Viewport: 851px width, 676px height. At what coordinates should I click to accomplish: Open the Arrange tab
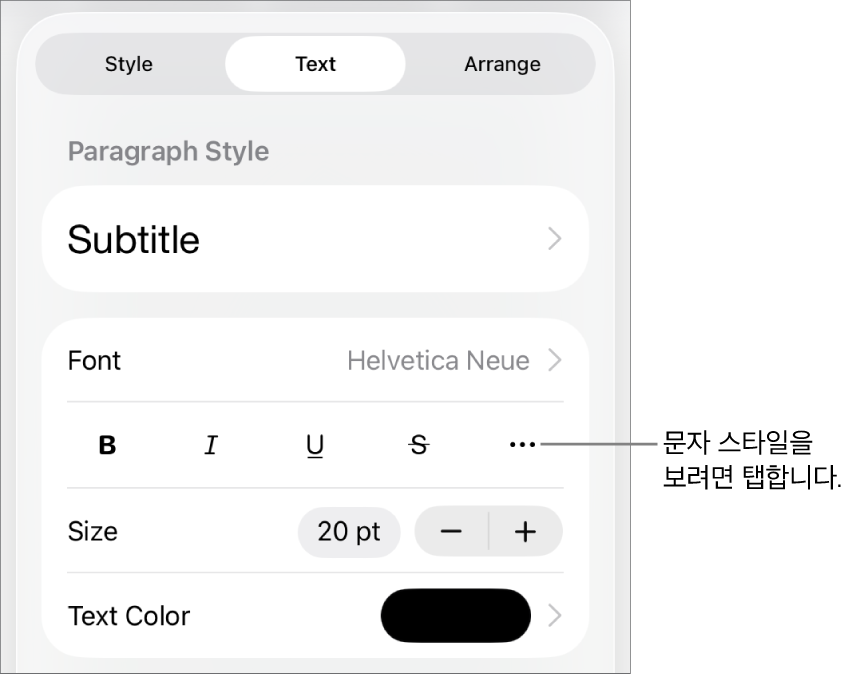click(502, 64)
